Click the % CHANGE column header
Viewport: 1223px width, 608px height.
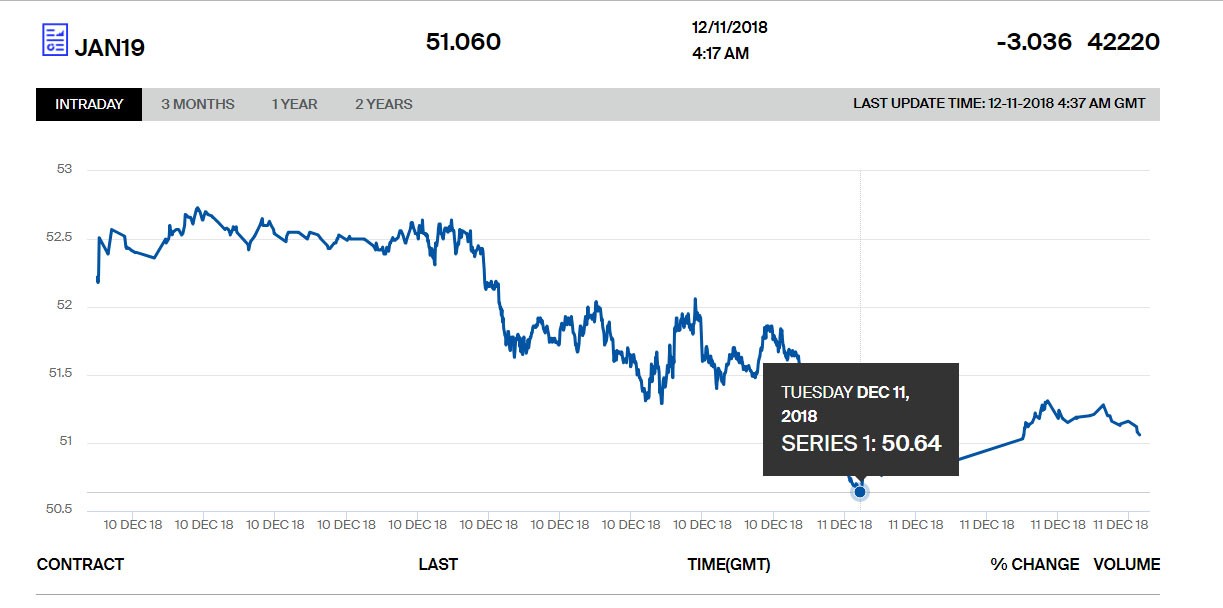1035,564
